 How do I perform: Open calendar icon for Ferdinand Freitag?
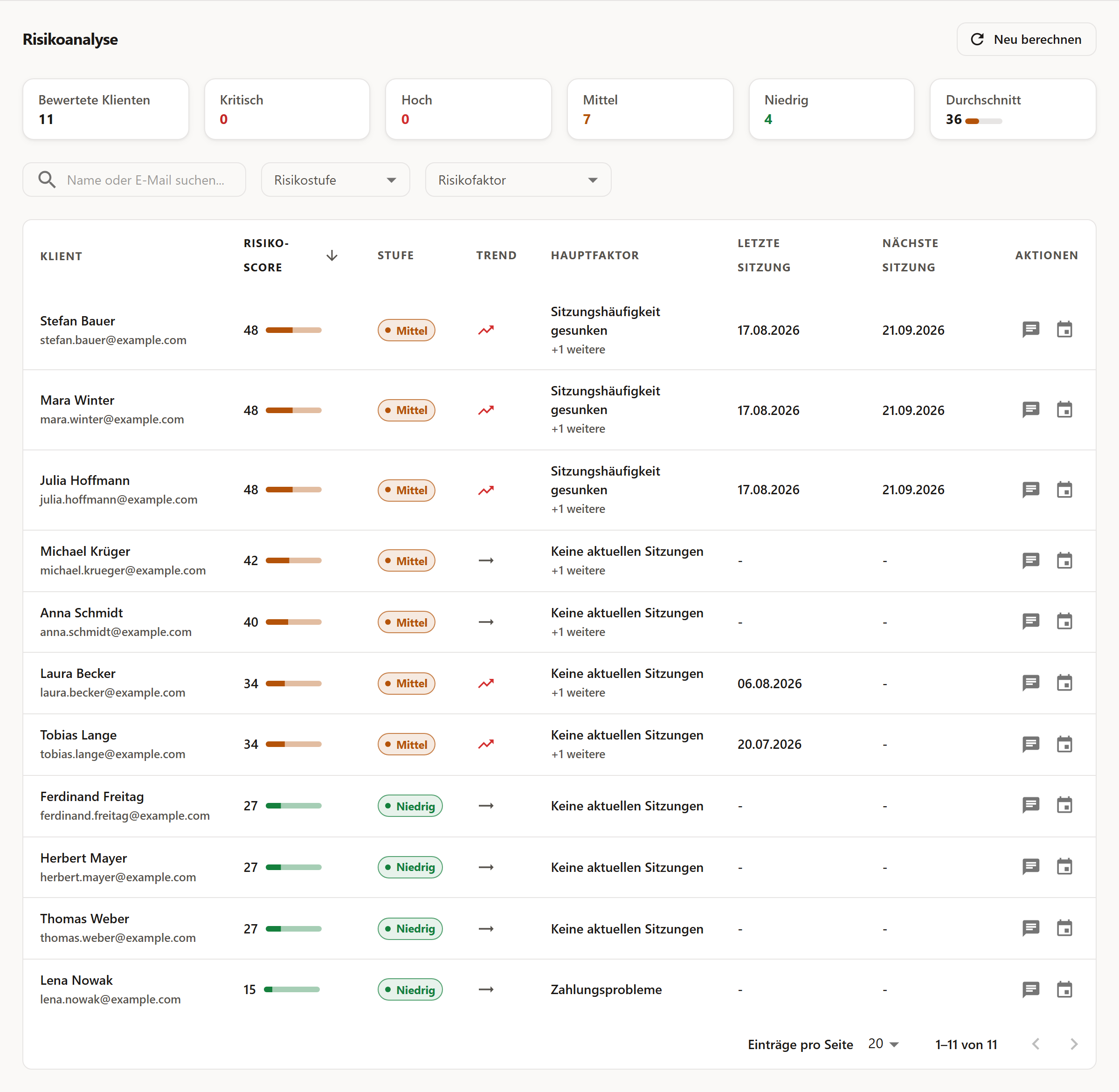click(x=1064, y=805)
